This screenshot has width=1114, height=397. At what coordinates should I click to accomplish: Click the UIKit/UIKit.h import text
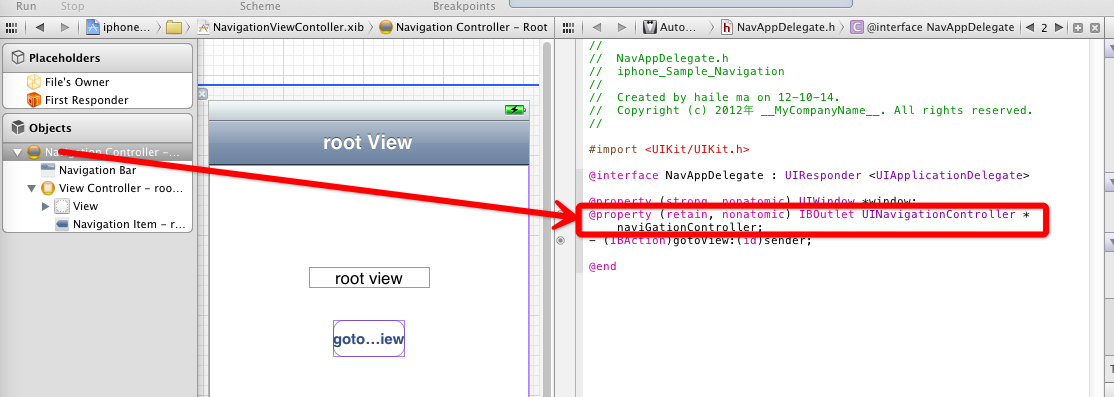point(697,149)
